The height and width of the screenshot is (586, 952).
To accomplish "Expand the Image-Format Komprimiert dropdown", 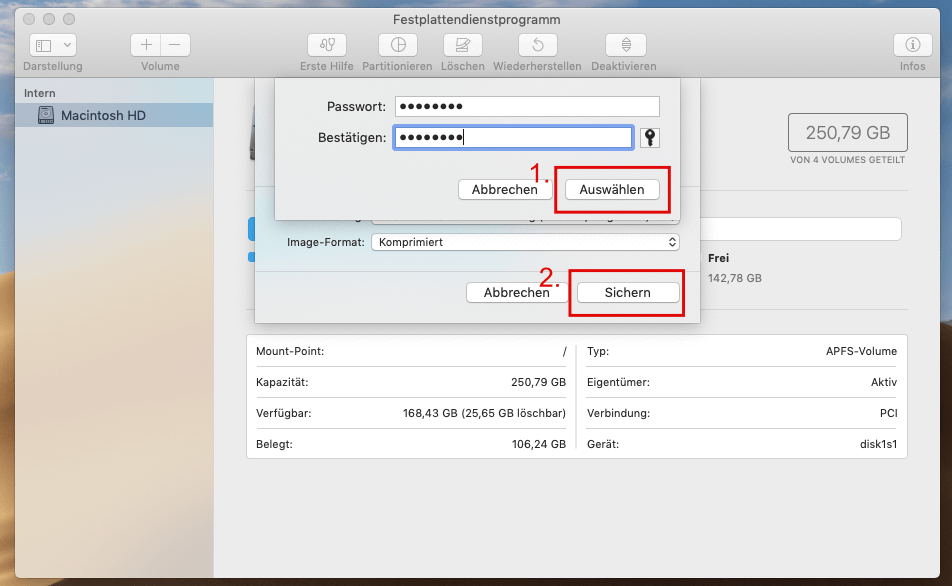I will click(525, 242).
